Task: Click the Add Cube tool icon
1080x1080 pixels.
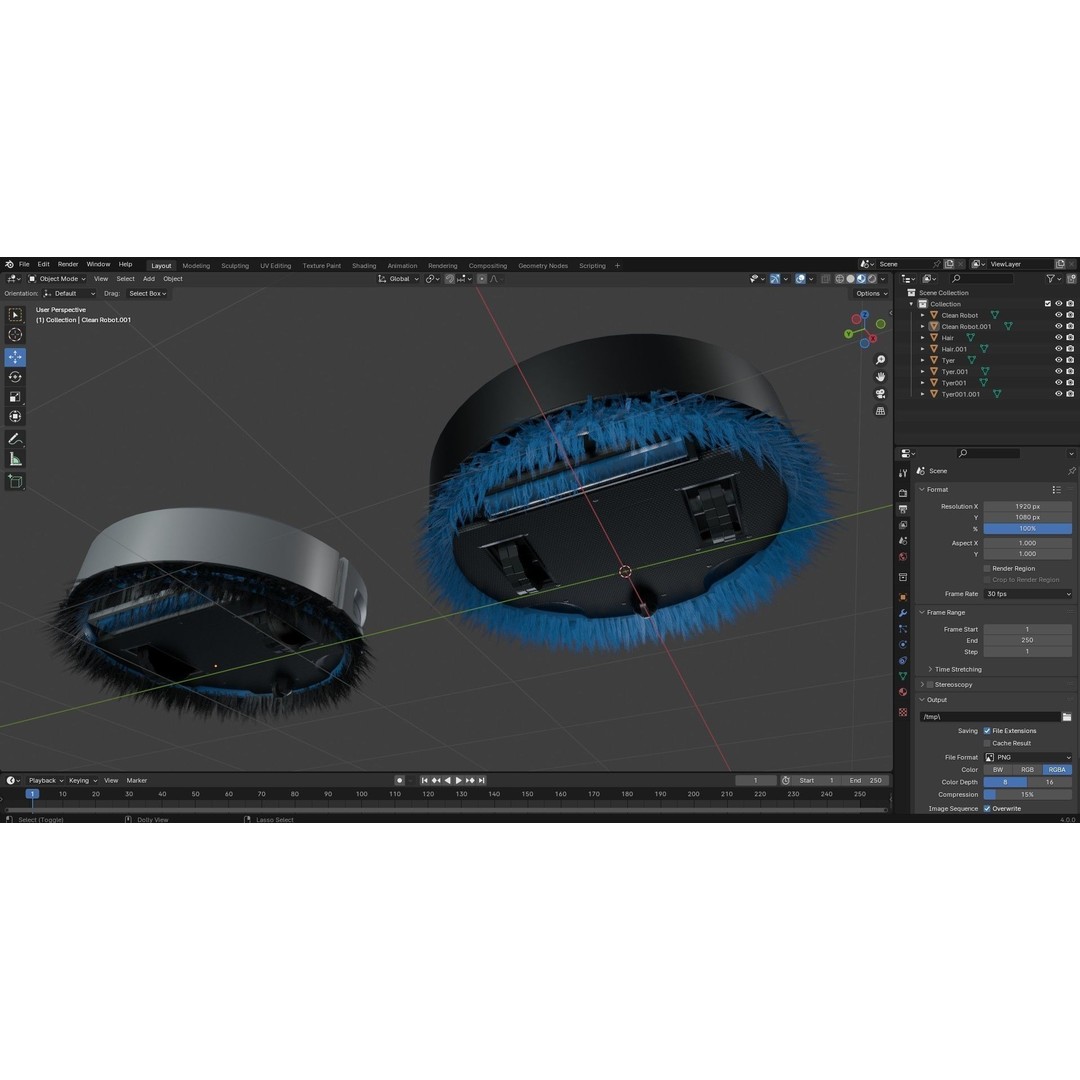Action: [15, 481]
